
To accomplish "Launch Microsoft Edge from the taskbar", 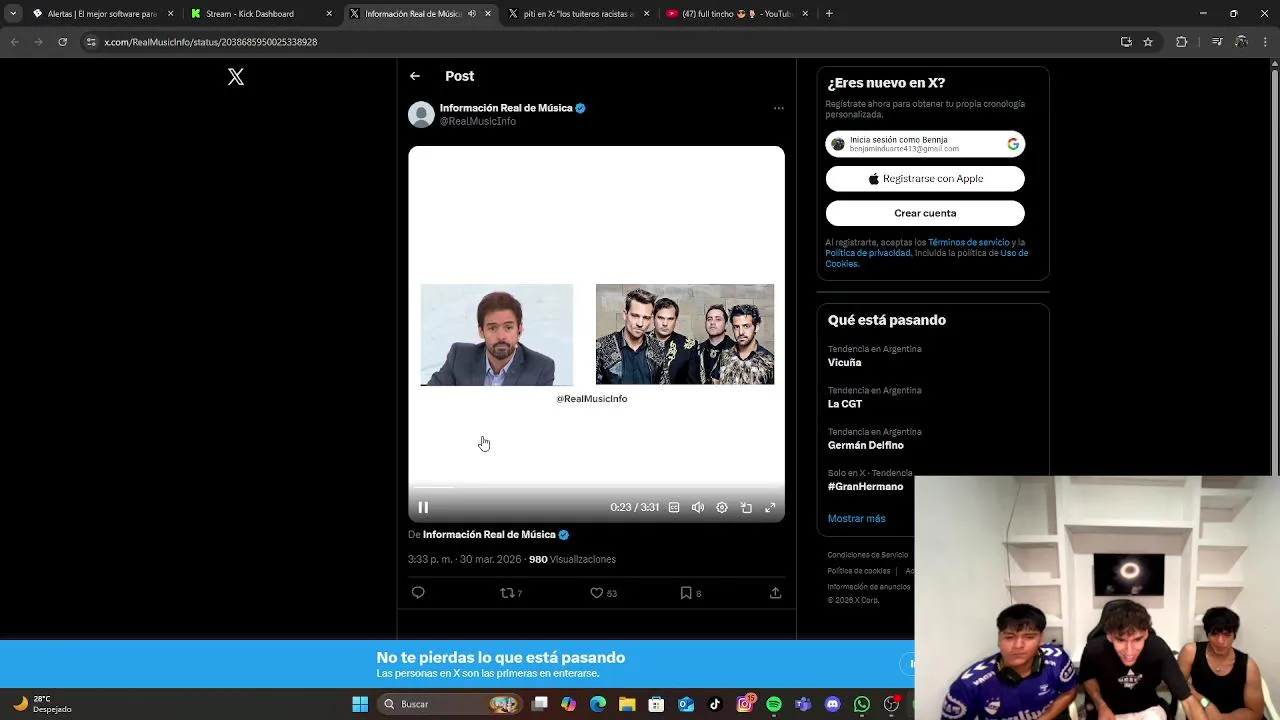I will pyautogui.click(x=598, y=704).
